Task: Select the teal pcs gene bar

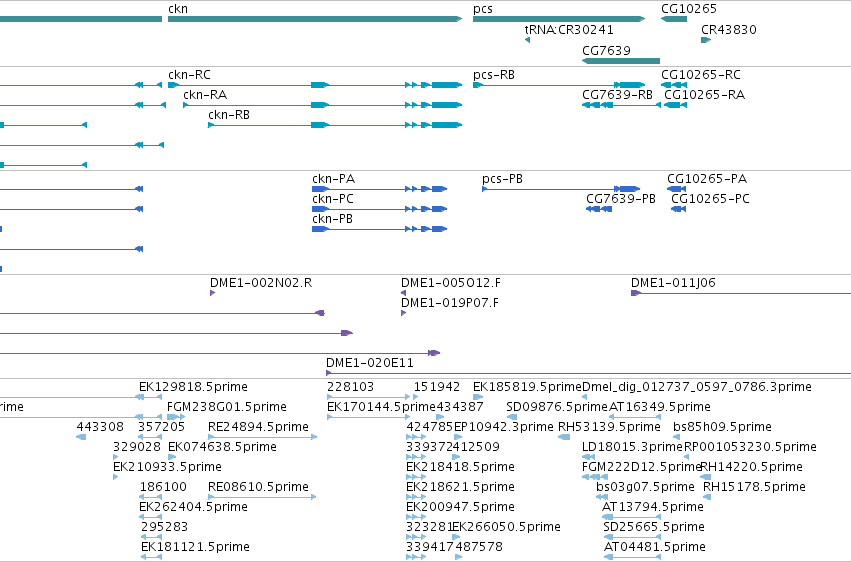Action: pos(559,19)
